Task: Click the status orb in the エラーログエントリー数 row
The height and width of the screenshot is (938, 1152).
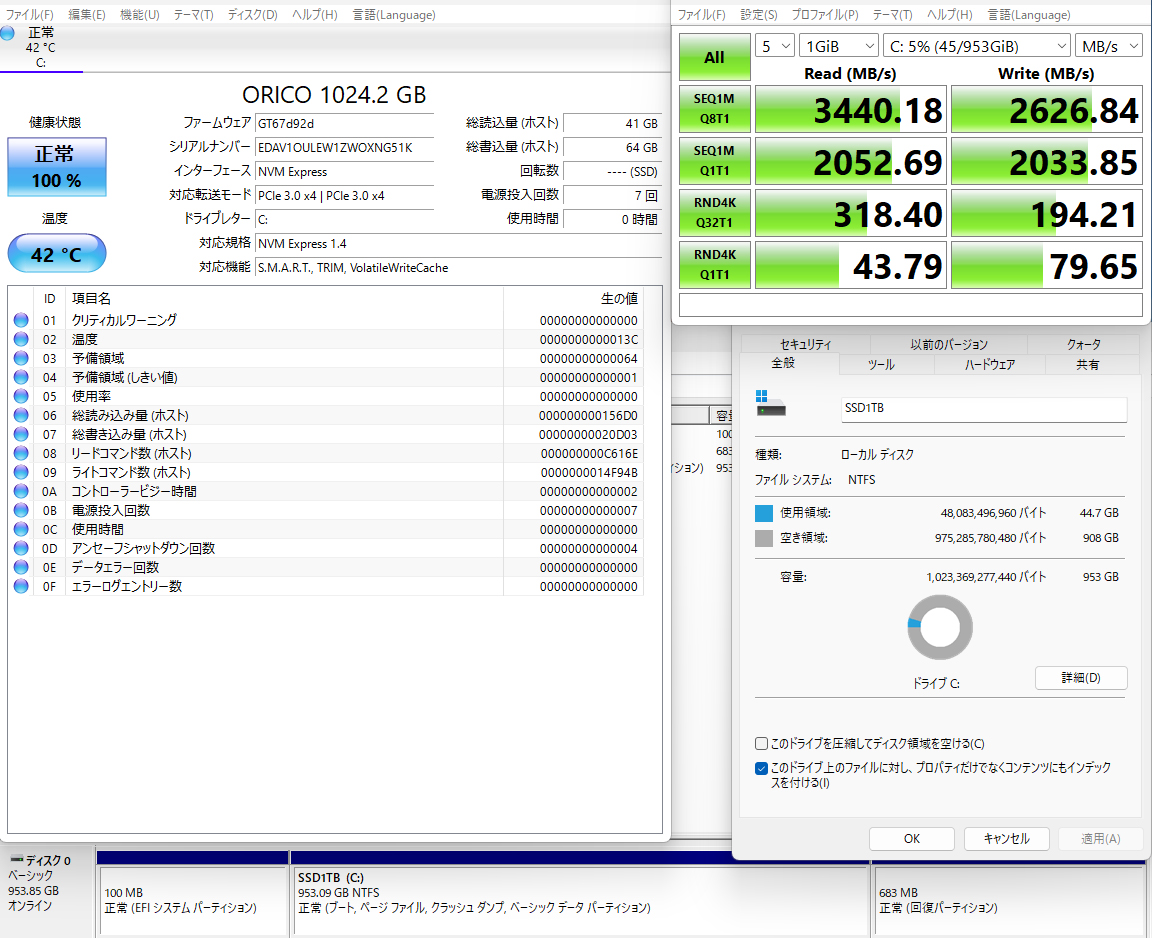Action: coord(21,586)
